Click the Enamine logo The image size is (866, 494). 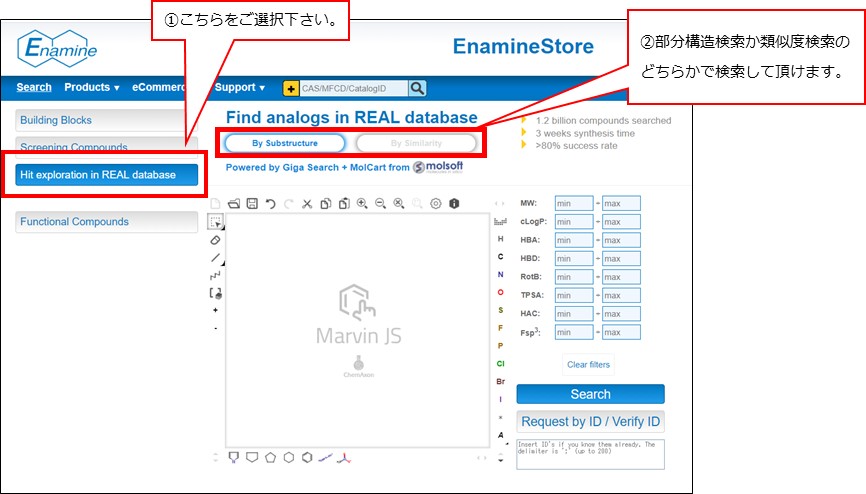[57, 49]
